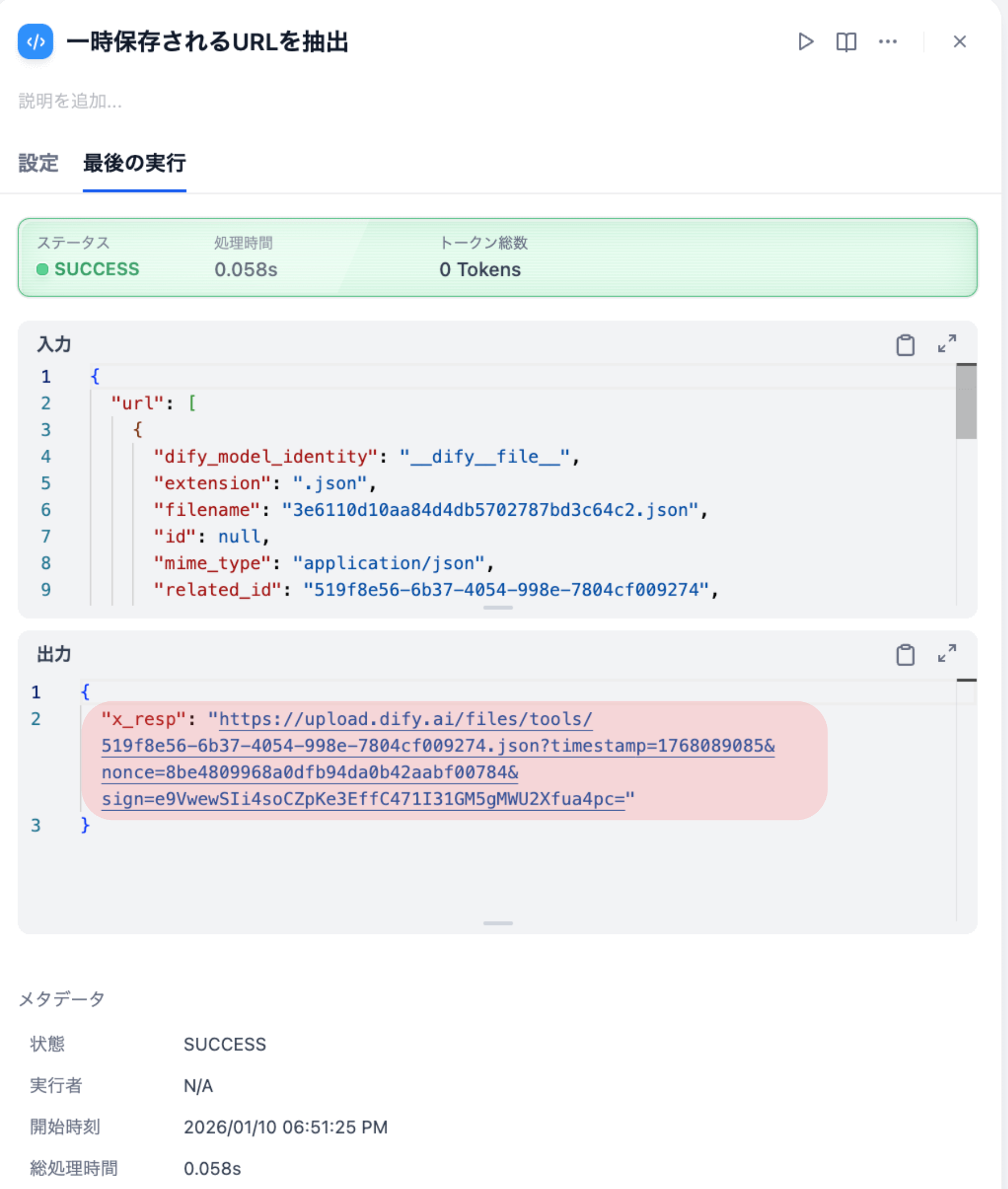Open the help documentation book icon
The width and height of the screenshot is (1008, 1189).
click(x=846, y=41)
